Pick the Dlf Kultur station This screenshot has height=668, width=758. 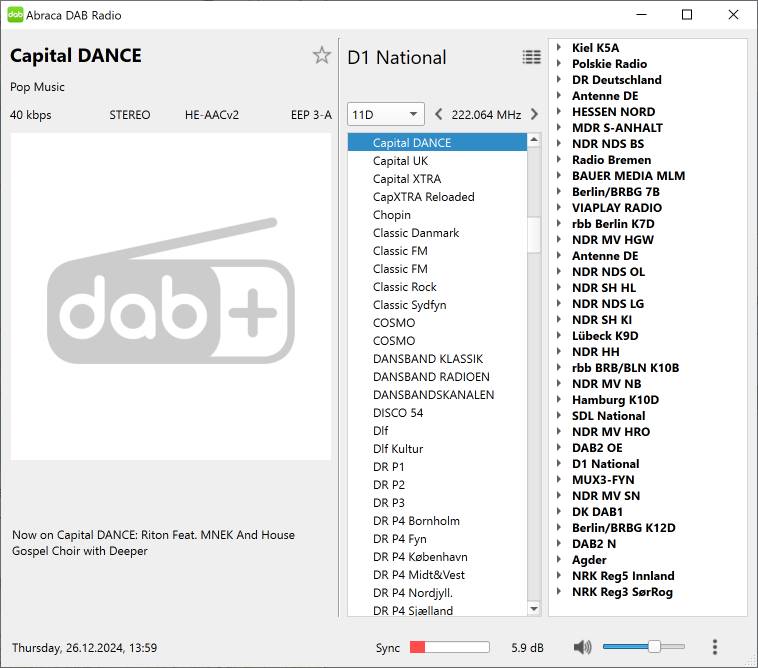(x=398, y=449)
